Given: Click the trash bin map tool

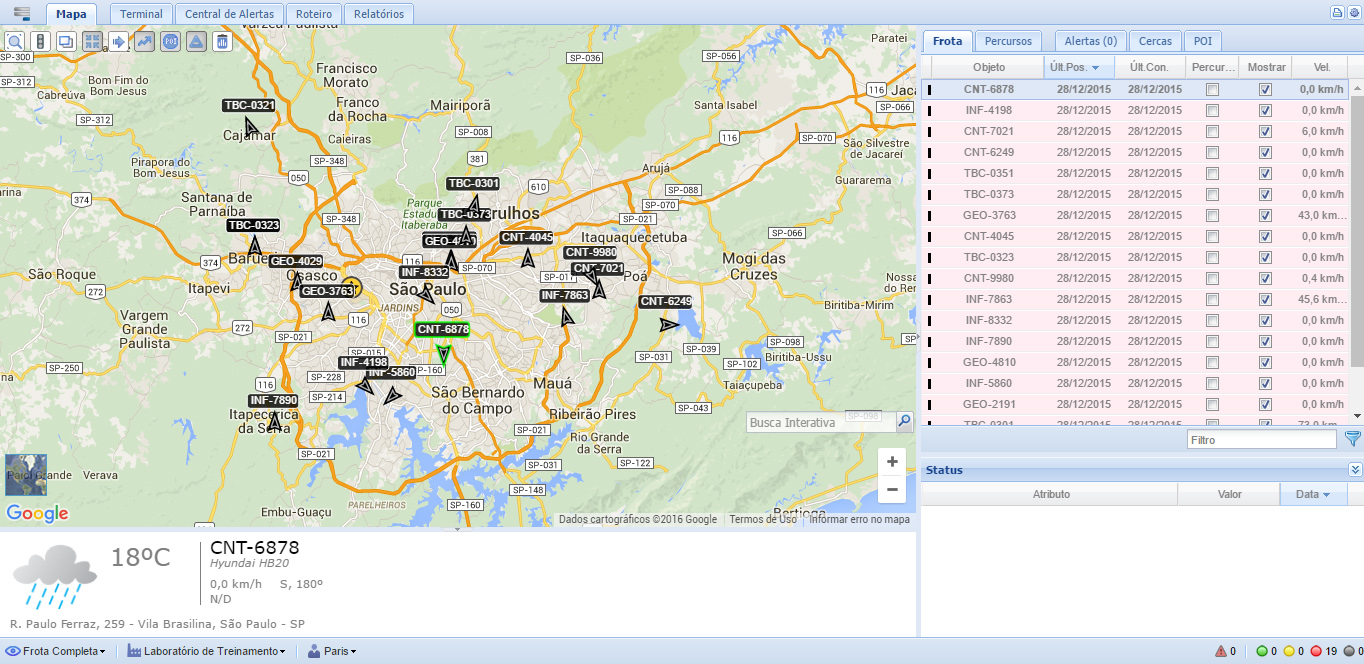Looking at the screenshot, I should tap(223, 41).
